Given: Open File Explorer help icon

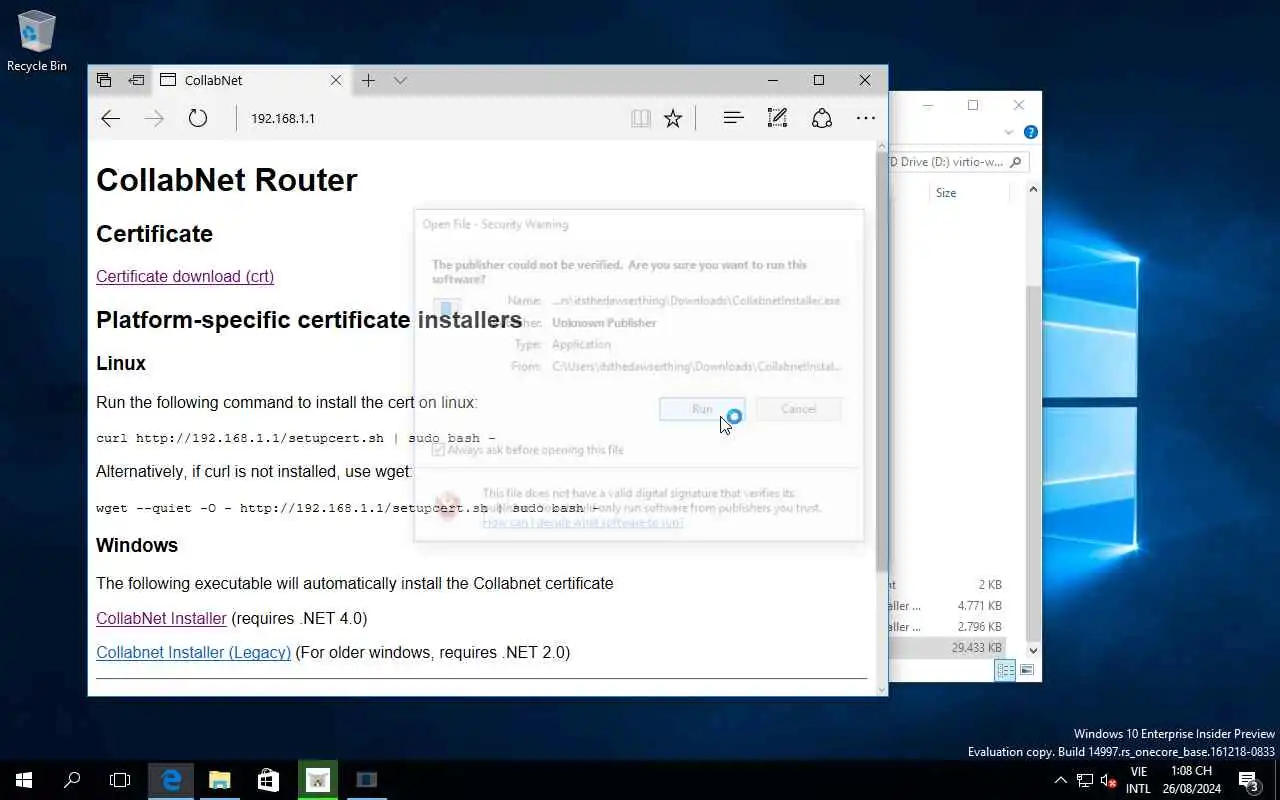Looking at the screenshot, I should (1031, 132).
